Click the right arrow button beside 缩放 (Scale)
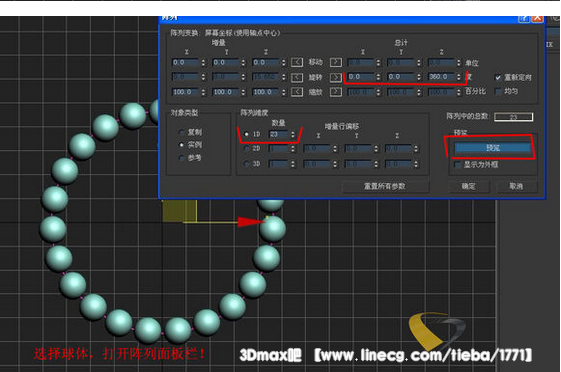This screenshot has width=561, height=372. tap(336, 92)
